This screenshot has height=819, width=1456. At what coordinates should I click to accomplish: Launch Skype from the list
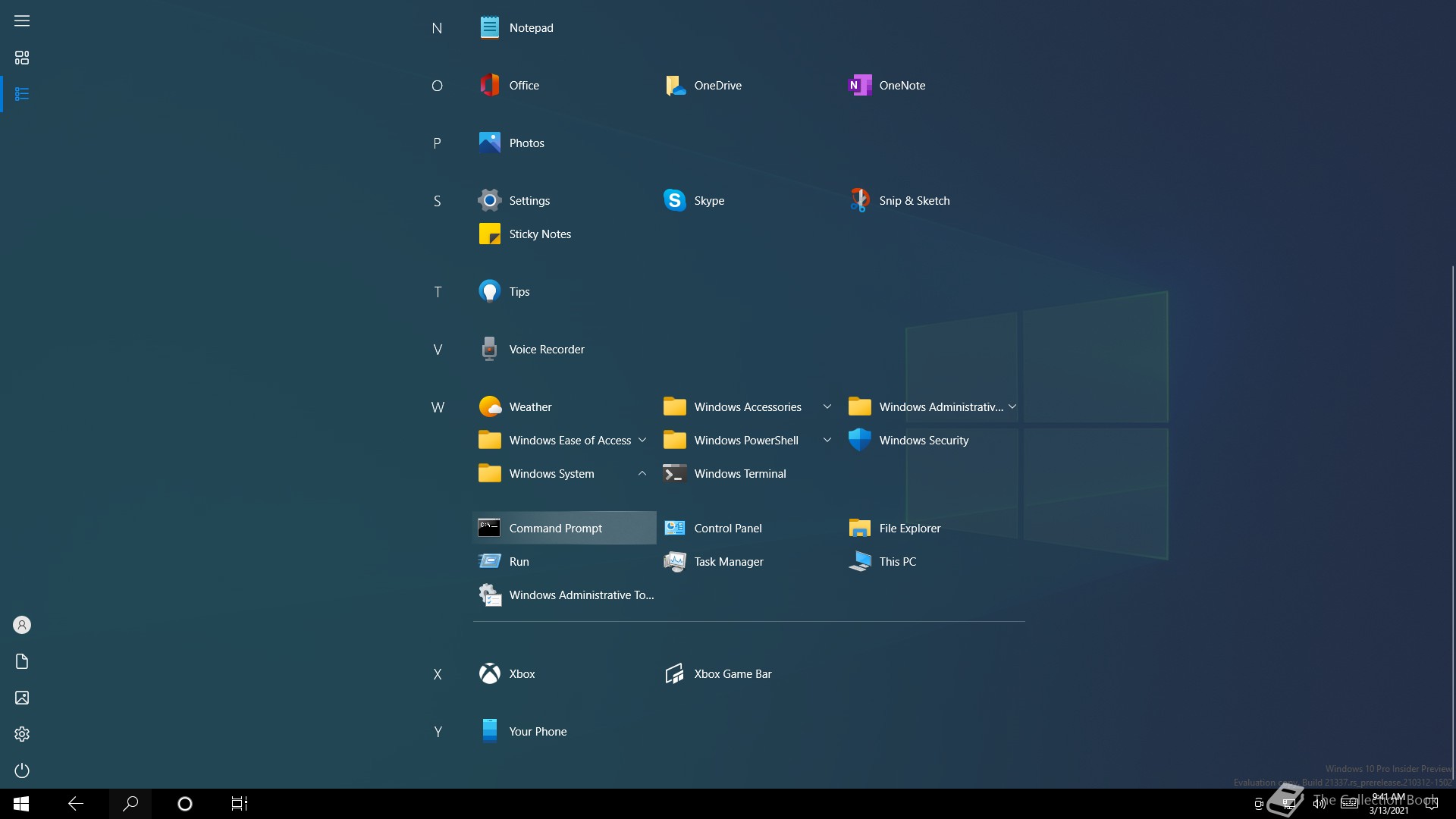674,201
